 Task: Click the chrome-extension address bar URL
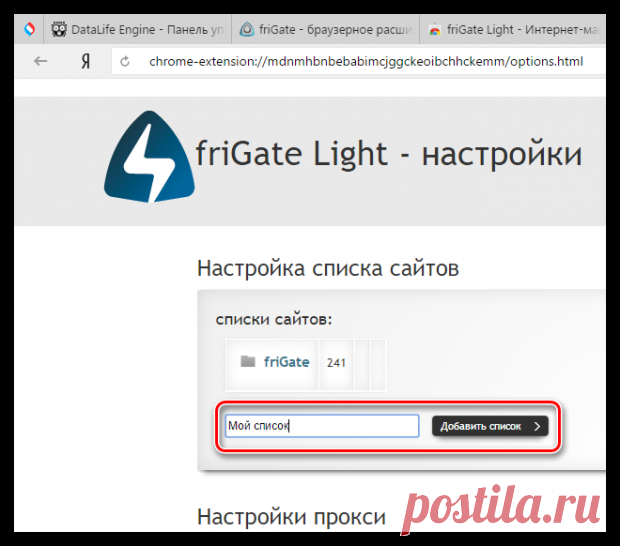[x=366, y=61]
